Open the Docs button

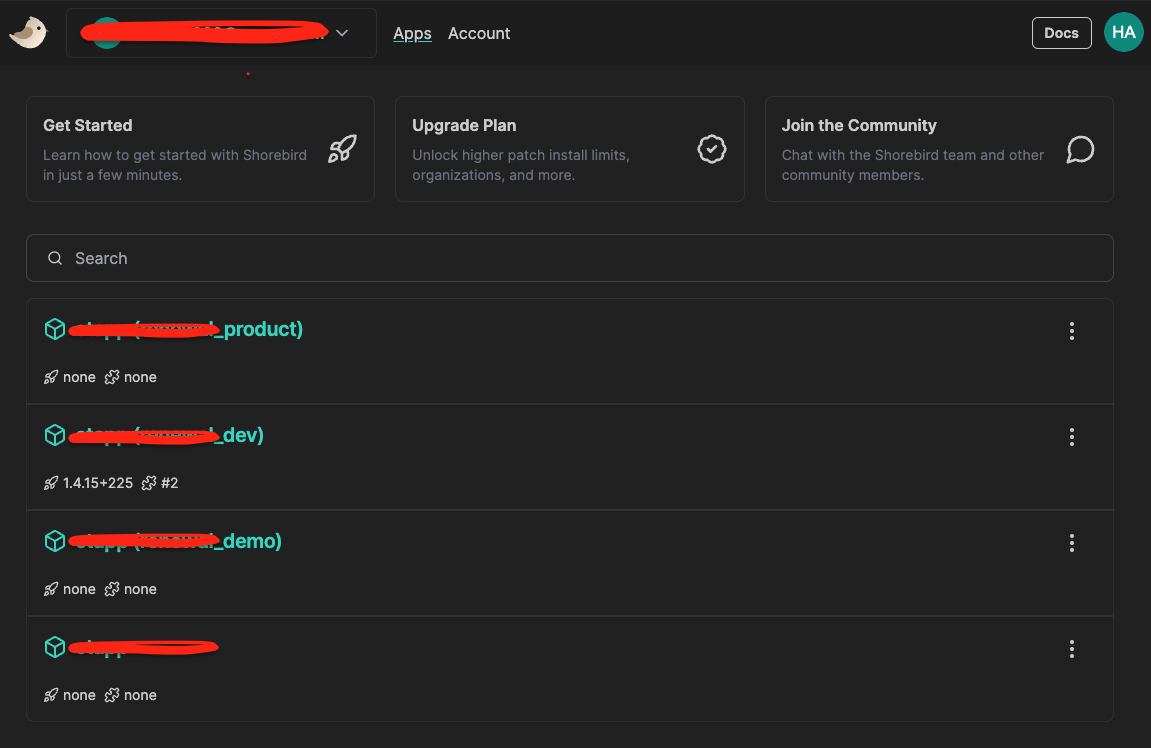point(1061,33)
